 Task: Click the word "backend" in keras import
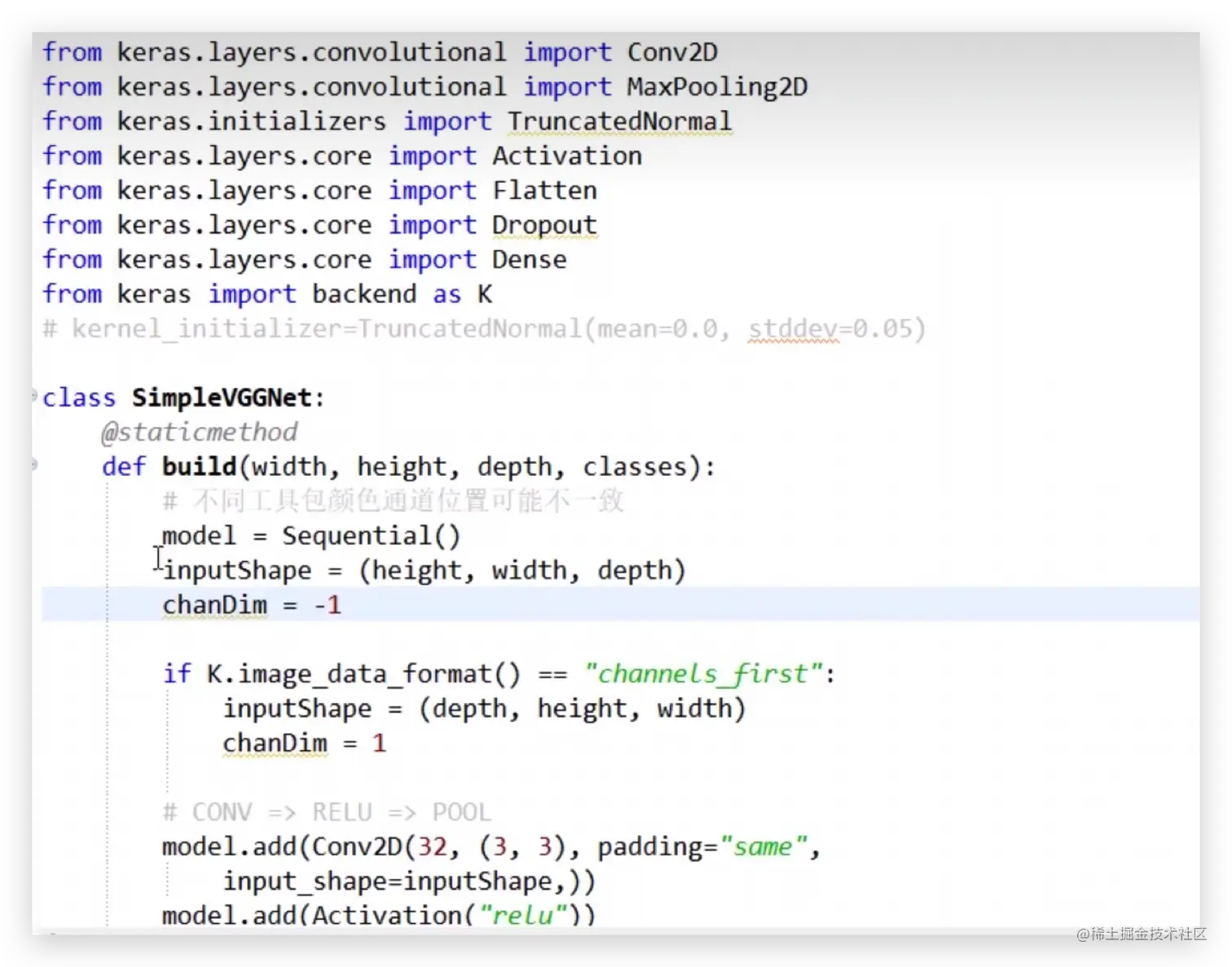pyautogui.click(x=364, y=294)
